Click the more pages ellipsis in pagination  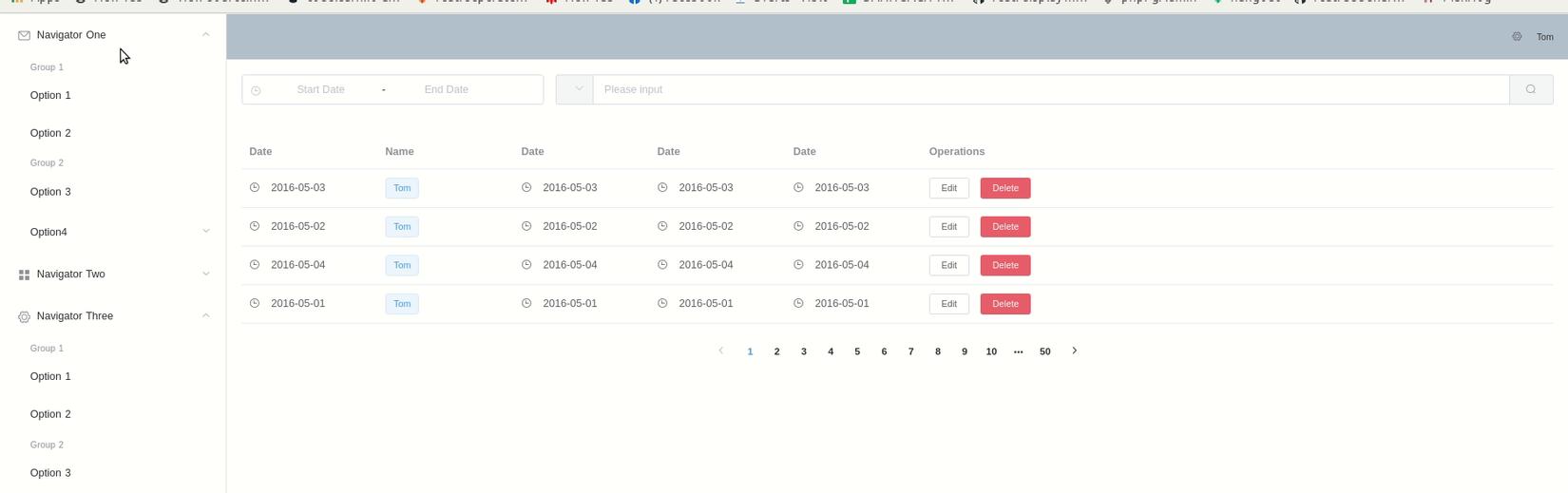[x=1018, y=351]
